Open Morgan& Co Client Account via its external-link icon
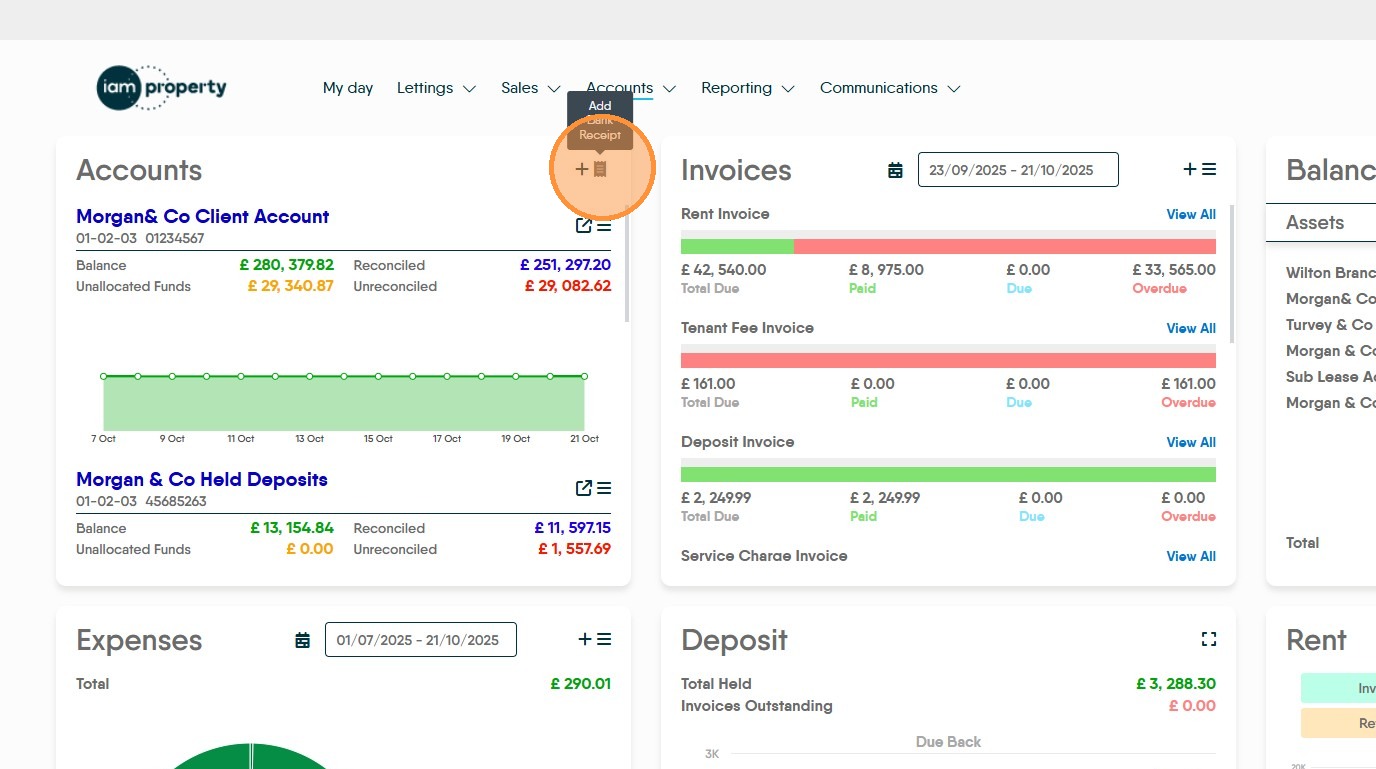This screenshot has height=769, width=1376. coord(584,226)
